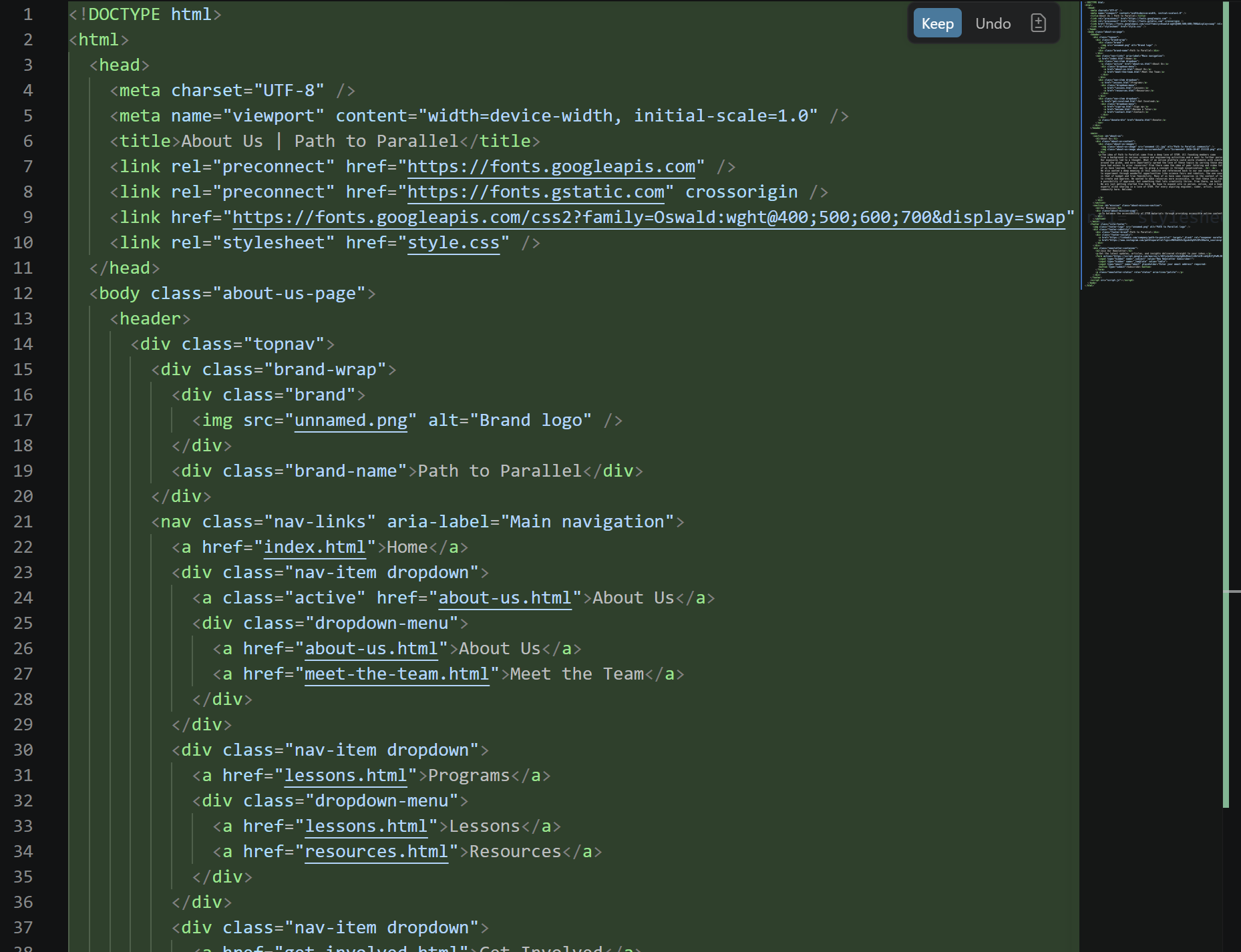Screen dimensions: 1241x952
Task: Open the meet-the-team.html href link
Action: click(x=397, y=674)
